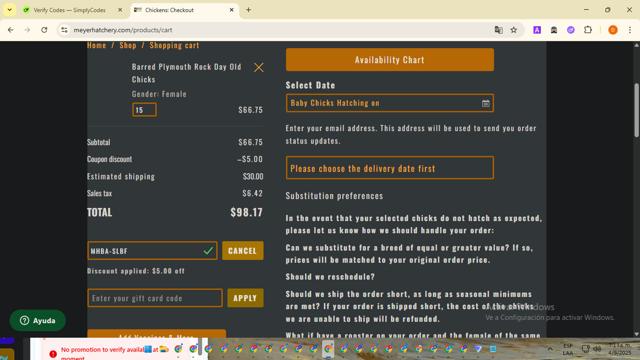640x360 pixels.
Task: Open a new browser tab
Action: (x=248, y=10)
